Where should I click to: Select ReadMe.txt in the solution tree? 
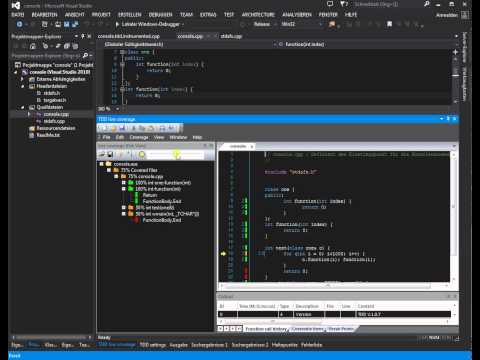click(x=48, y=135)
